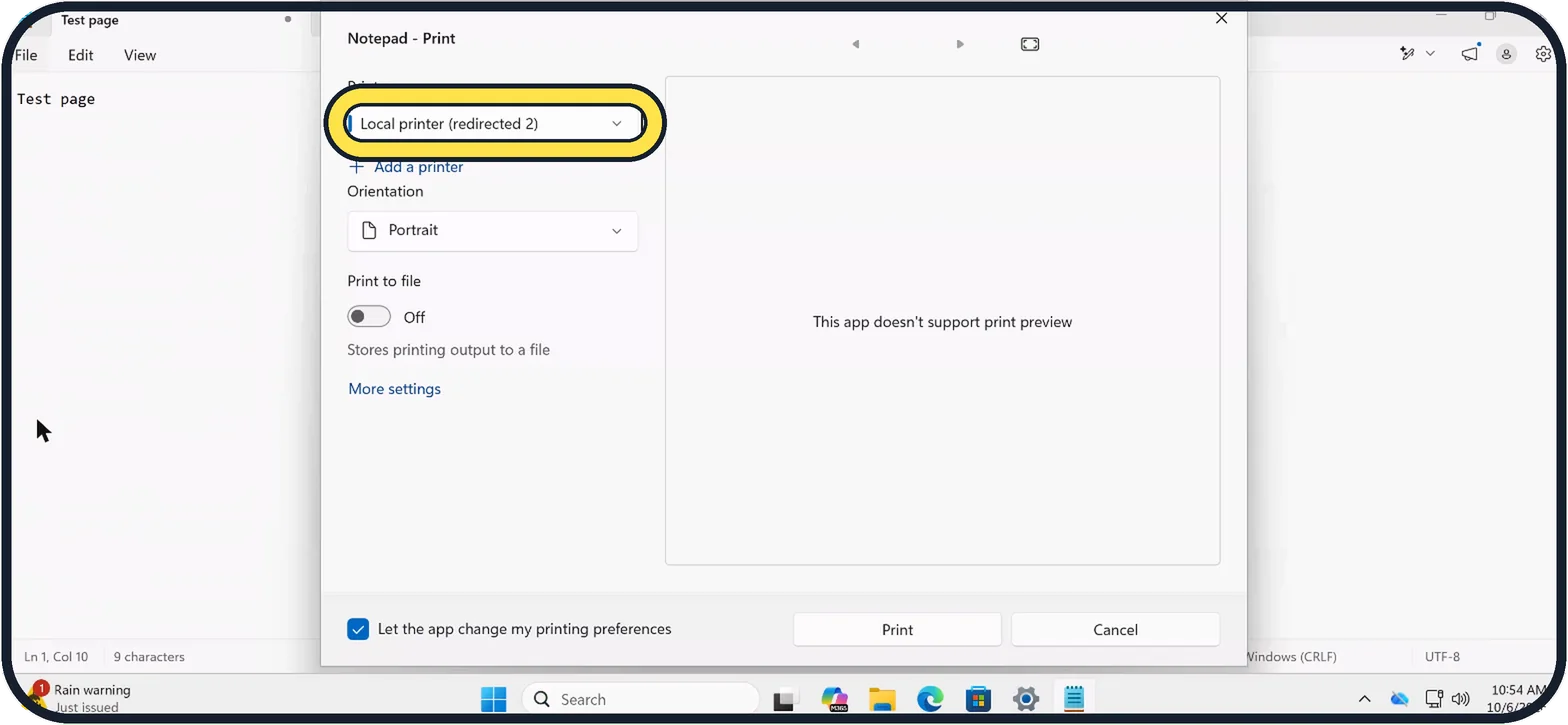Open Notepad's AI rewrite pen tool
Image resolution: width=1568 pixels, height=725 pixels.
[1408, 54]
